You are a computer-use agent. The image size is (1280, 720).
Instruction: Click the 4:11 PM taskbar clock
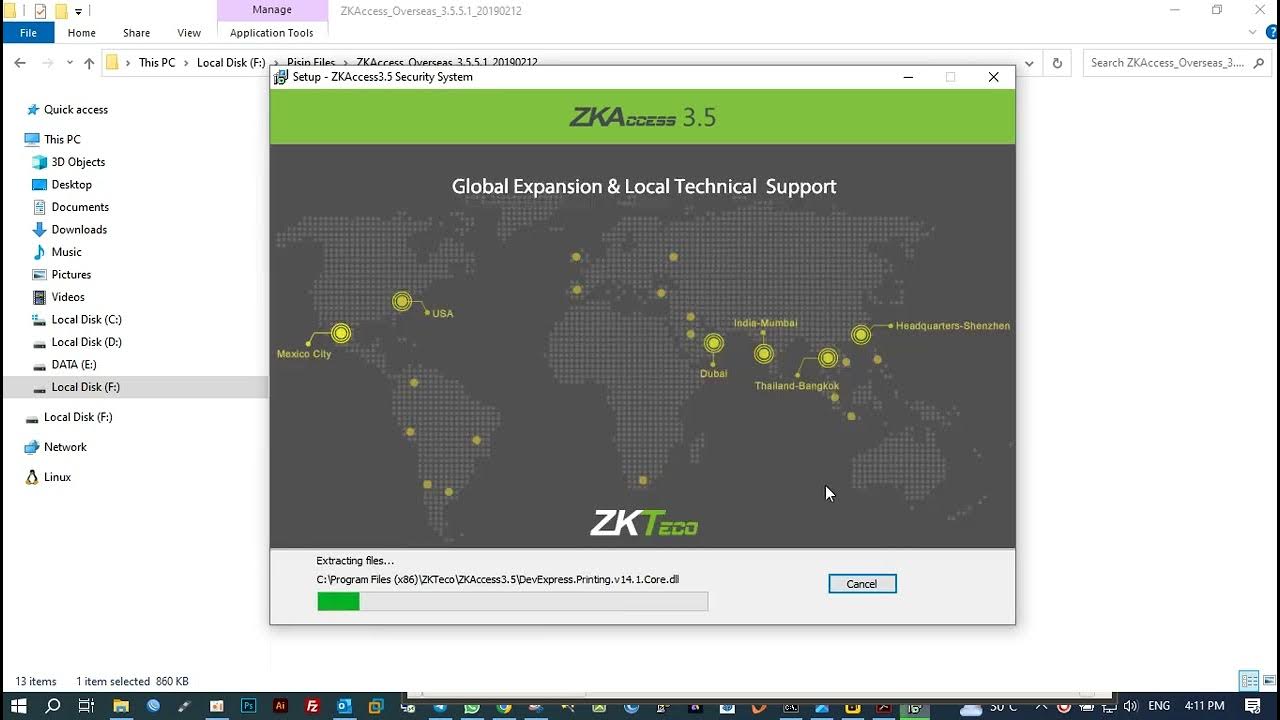tap(1204, 706)
